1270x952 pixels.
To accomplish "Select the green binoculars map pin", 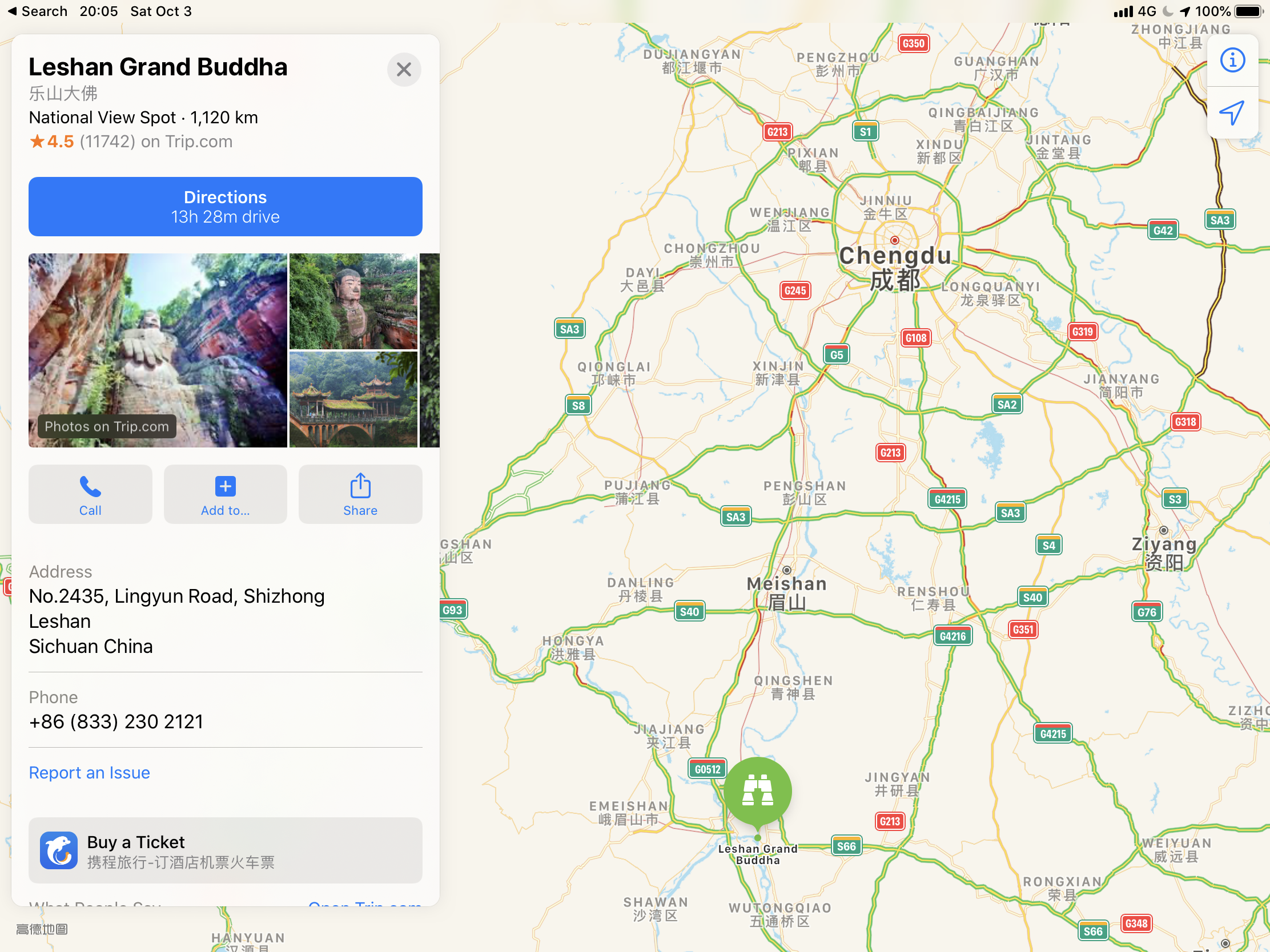I will point(757,792).
